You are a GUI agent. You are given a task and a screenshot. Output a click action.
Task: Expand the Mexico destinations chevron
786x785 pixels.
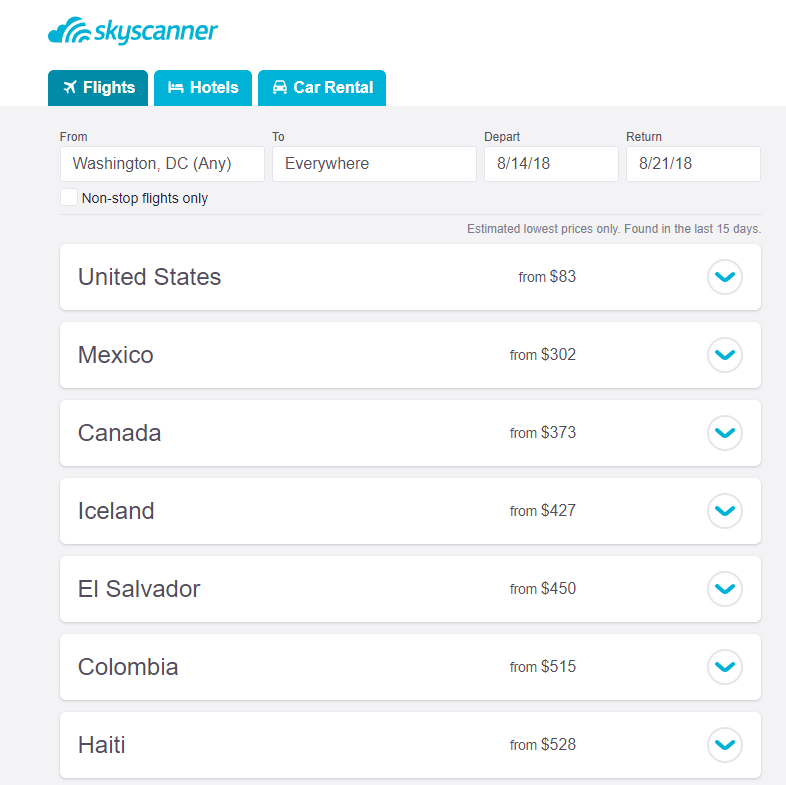coord(725,355)
